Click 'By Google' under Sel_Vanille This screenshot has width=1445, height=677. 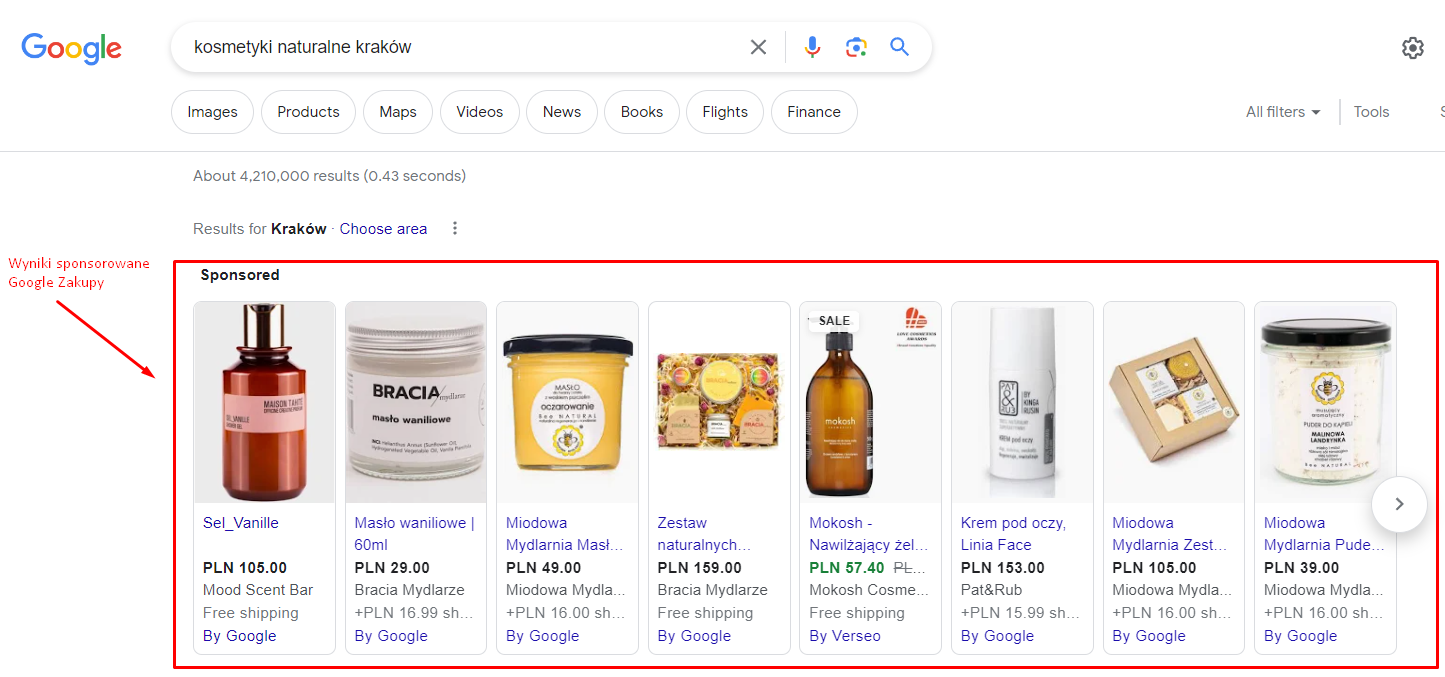[240, 636]
